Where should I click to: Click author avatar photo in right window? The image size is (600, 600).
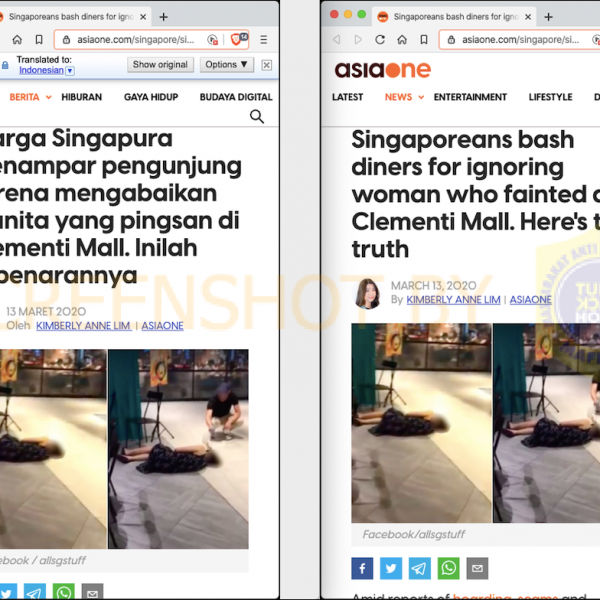click(368, 293)
